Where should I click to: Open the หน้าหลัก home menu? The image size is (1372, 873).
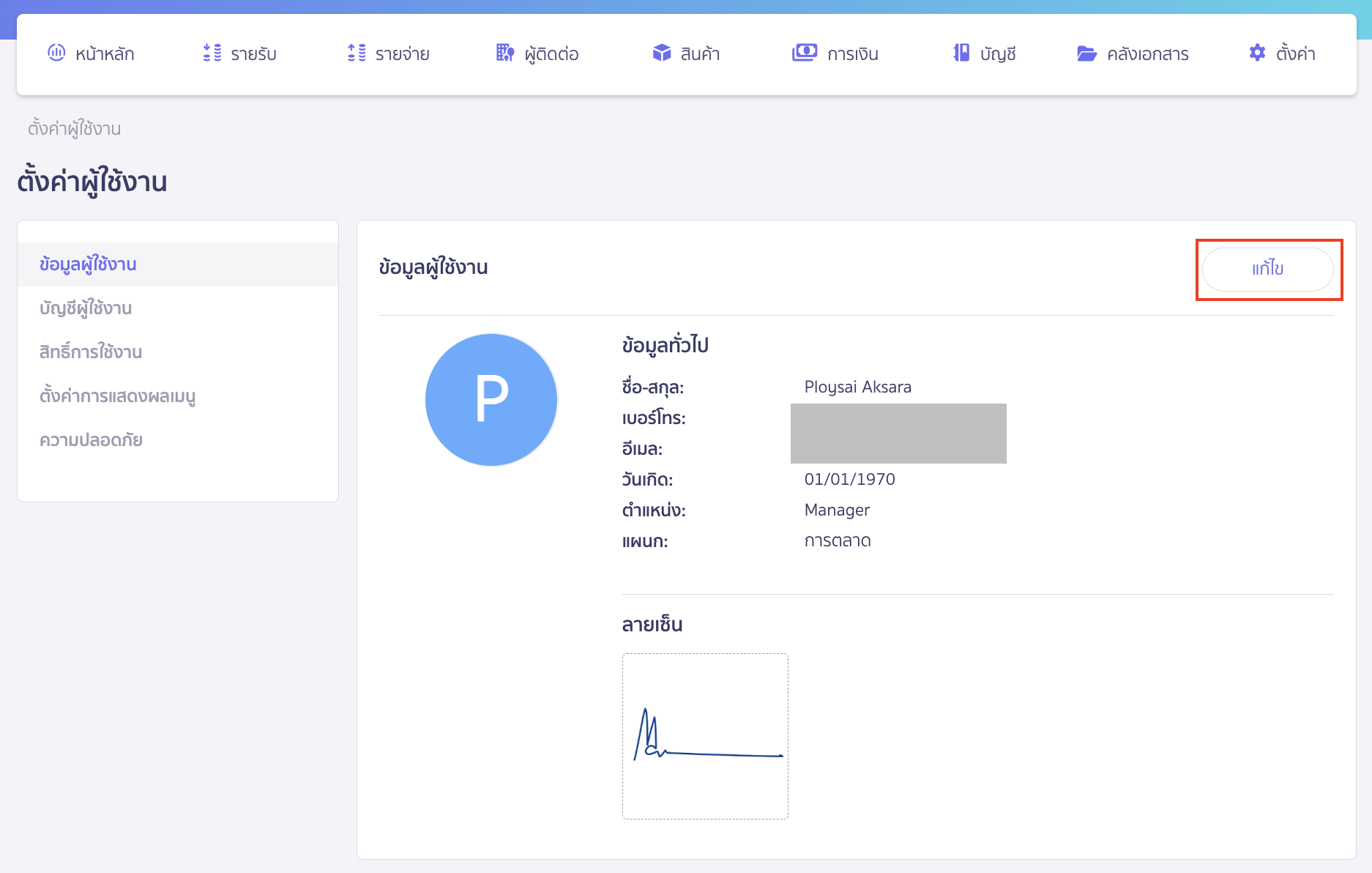coord(105,54)
